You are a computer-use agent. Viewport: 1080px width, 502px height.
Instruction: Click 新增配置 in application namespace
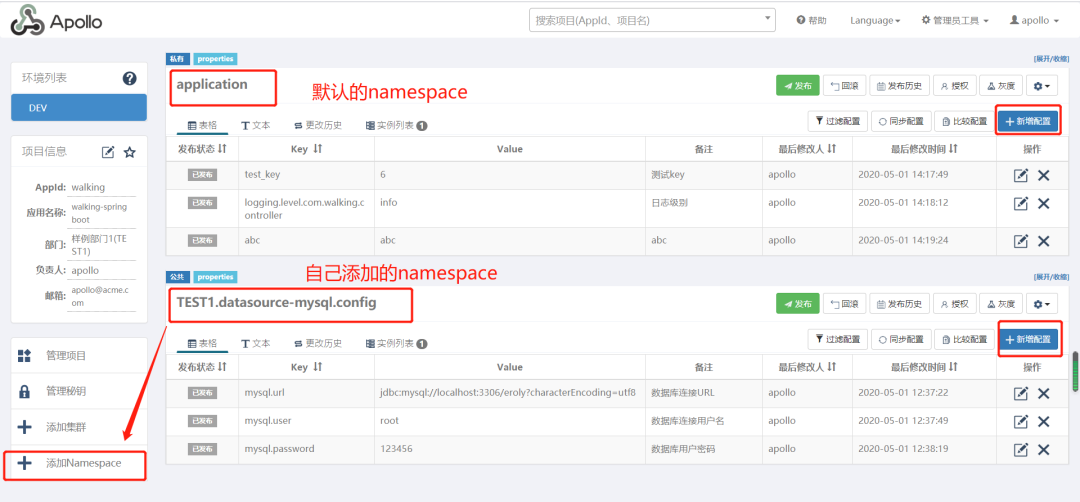point(1028,121)
